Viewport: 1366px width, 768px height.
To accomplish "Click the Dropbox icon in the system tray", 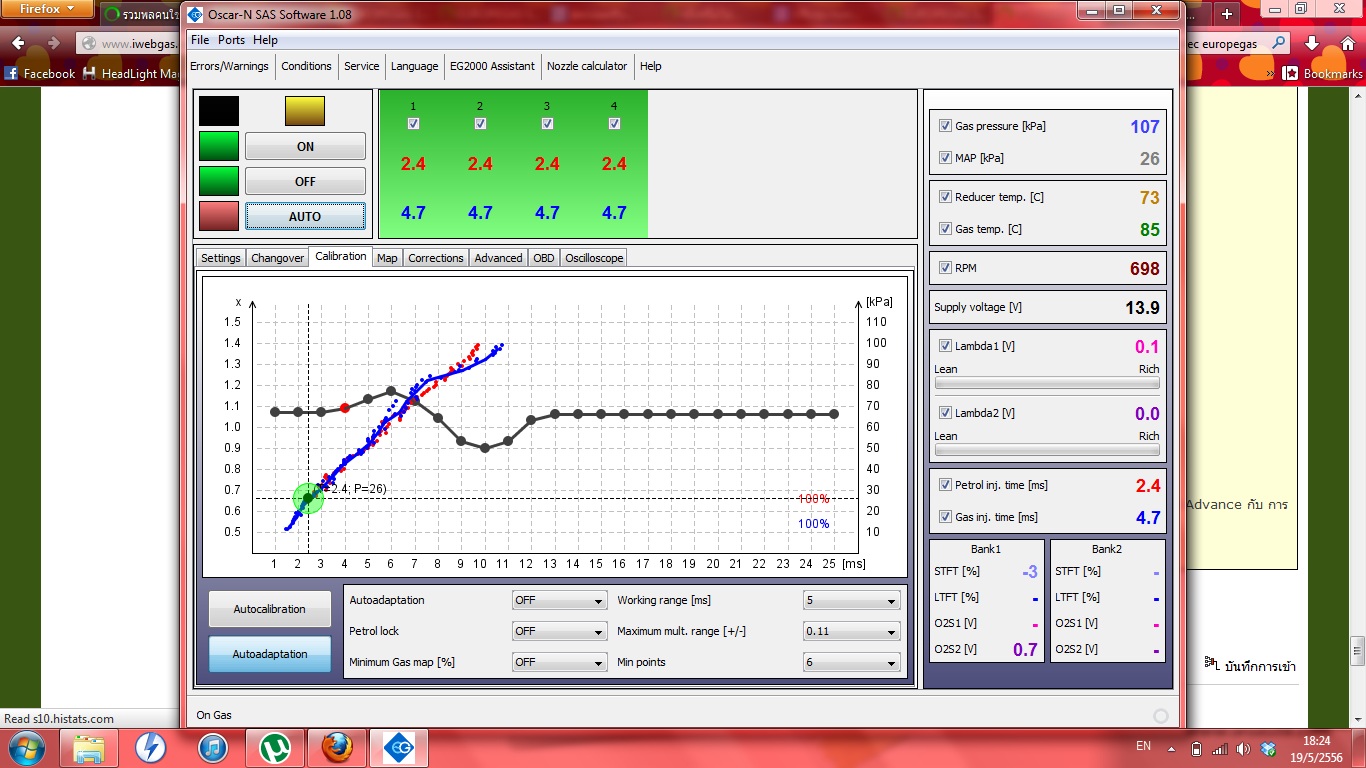I will point(1268,748).
